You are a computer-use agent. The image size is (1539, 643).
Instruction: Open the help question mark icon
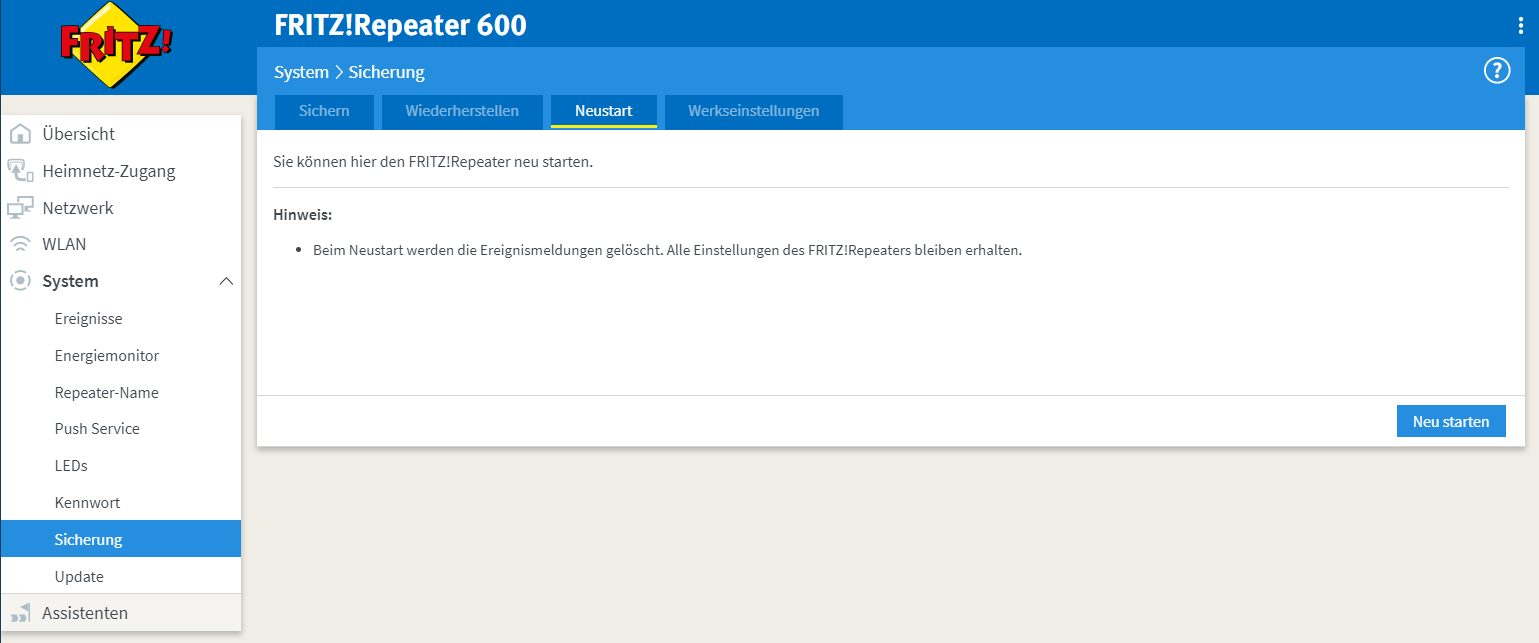1496,71
